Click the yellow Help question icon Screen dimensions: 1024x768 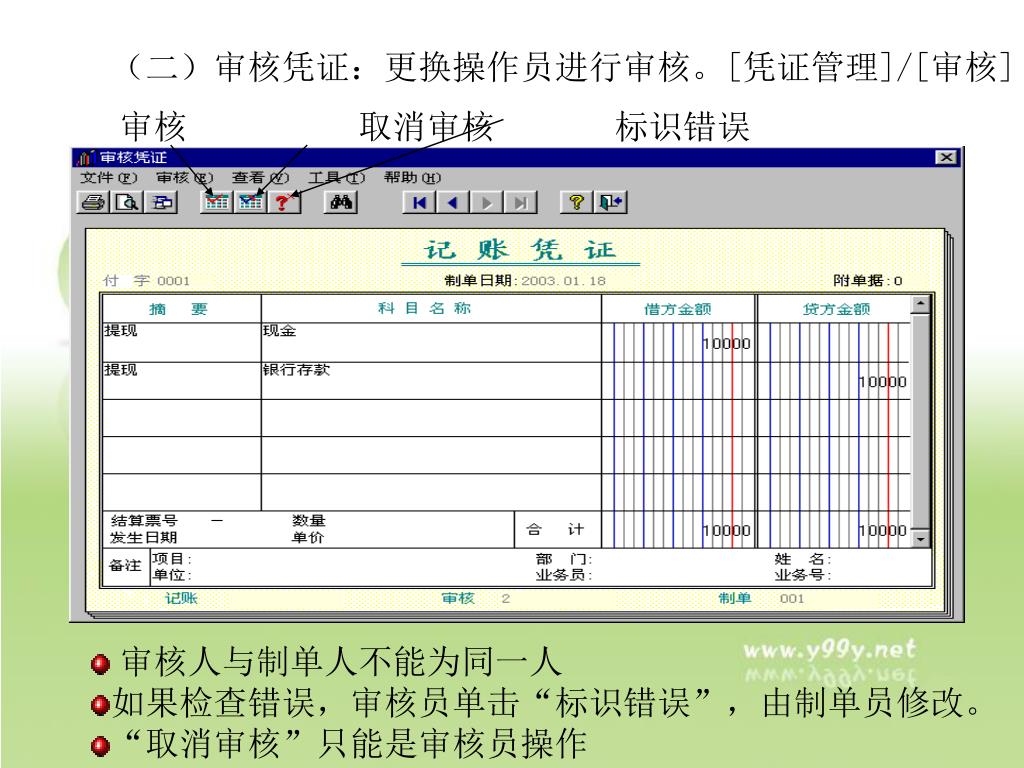(x=577, y=202)
